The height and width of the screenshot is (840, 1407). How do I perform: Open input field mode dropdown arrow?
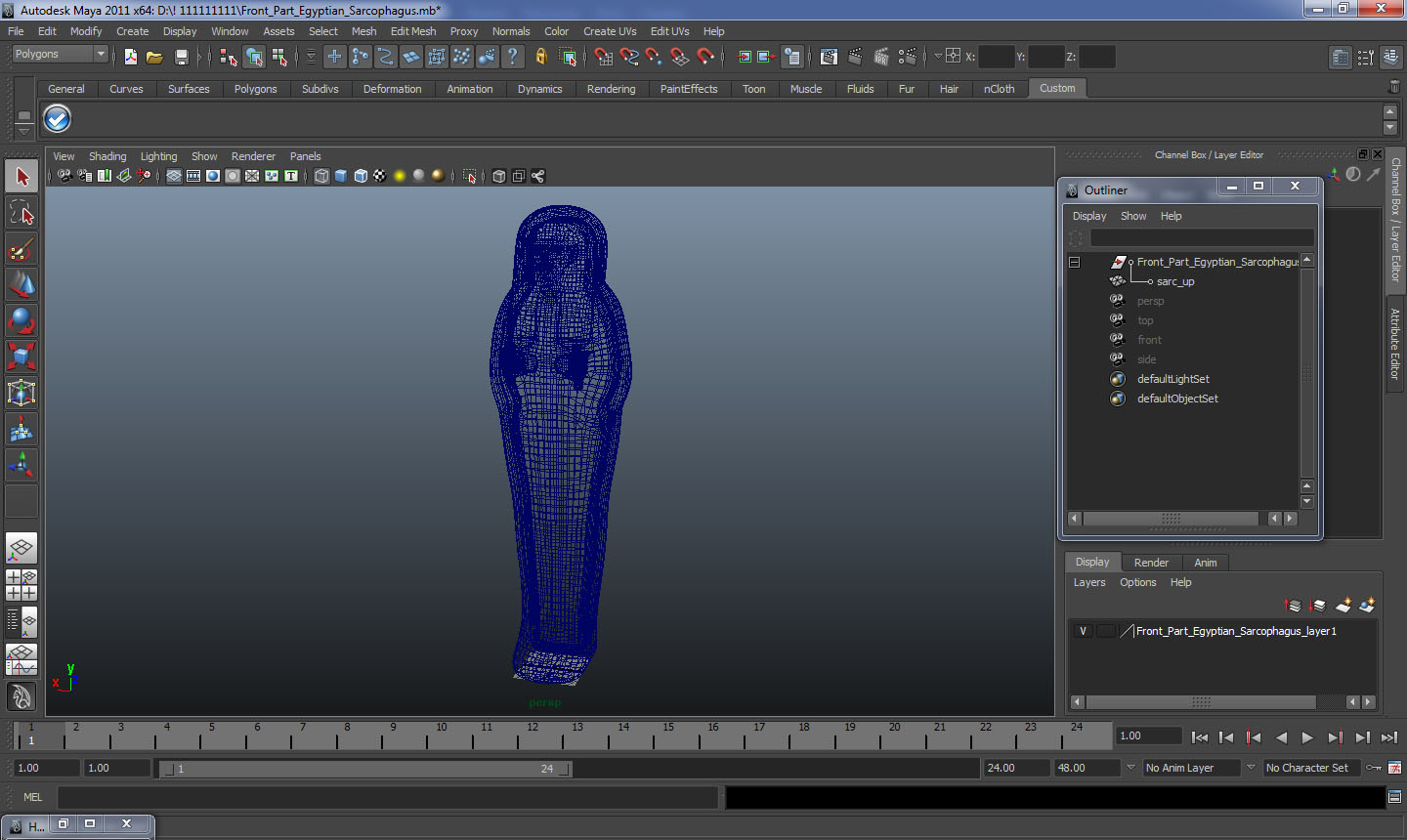[x=938, y=56]
